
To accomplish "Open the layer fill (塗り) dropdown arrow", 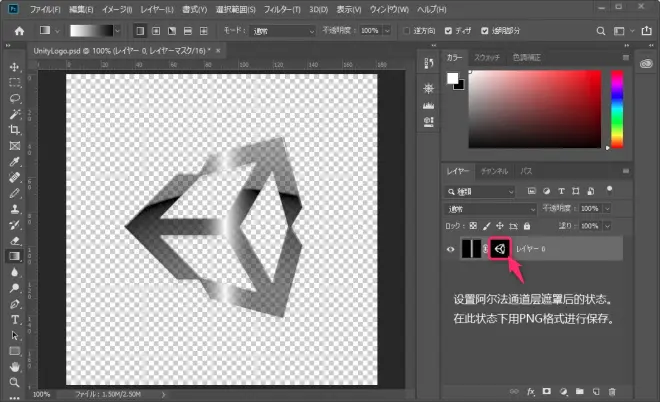I will point(607,226).
